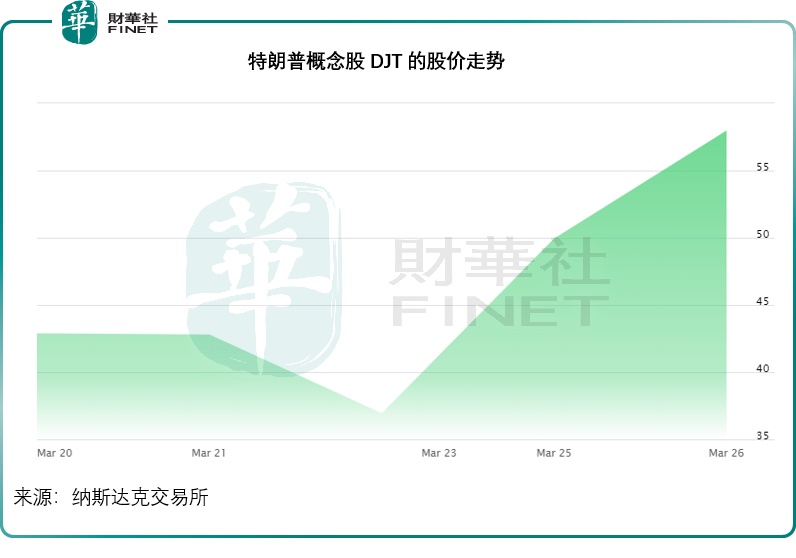Click the peak data point at Mar 26
Image resolution: width=796 pixels, height=558 pixels.
(x=726, y=131)
